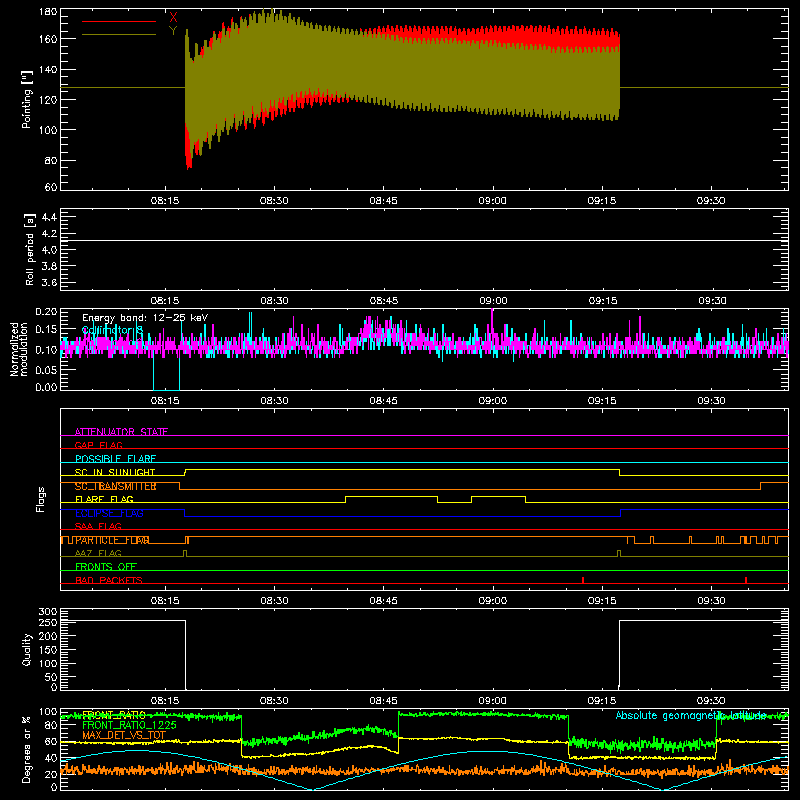
Task: Click the GAP_FLAG label
Action: point(98,445)
